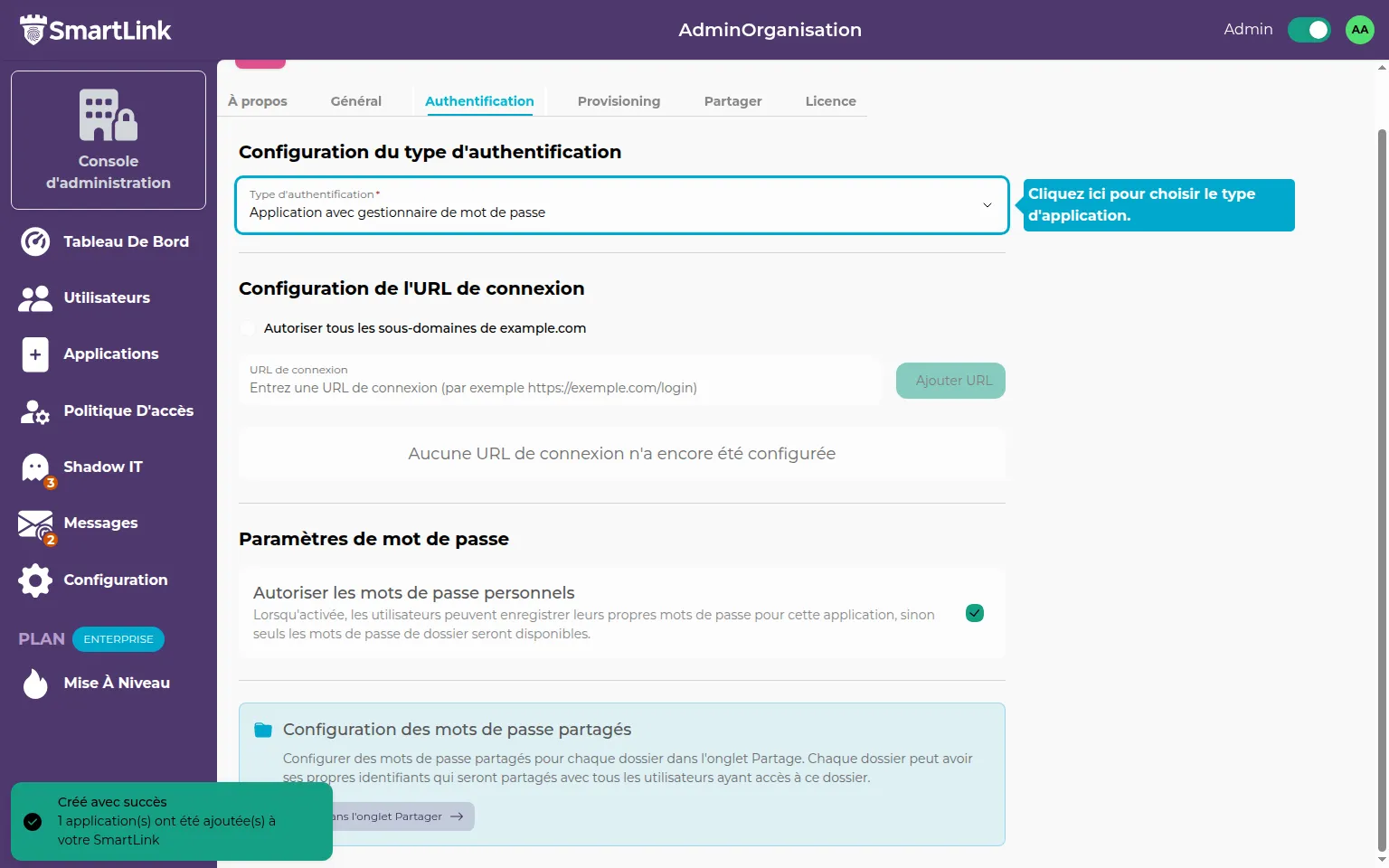This screenshot has width=1389, height=868.
Task: Click the Ajouter URL button
Action: (950, 381)
